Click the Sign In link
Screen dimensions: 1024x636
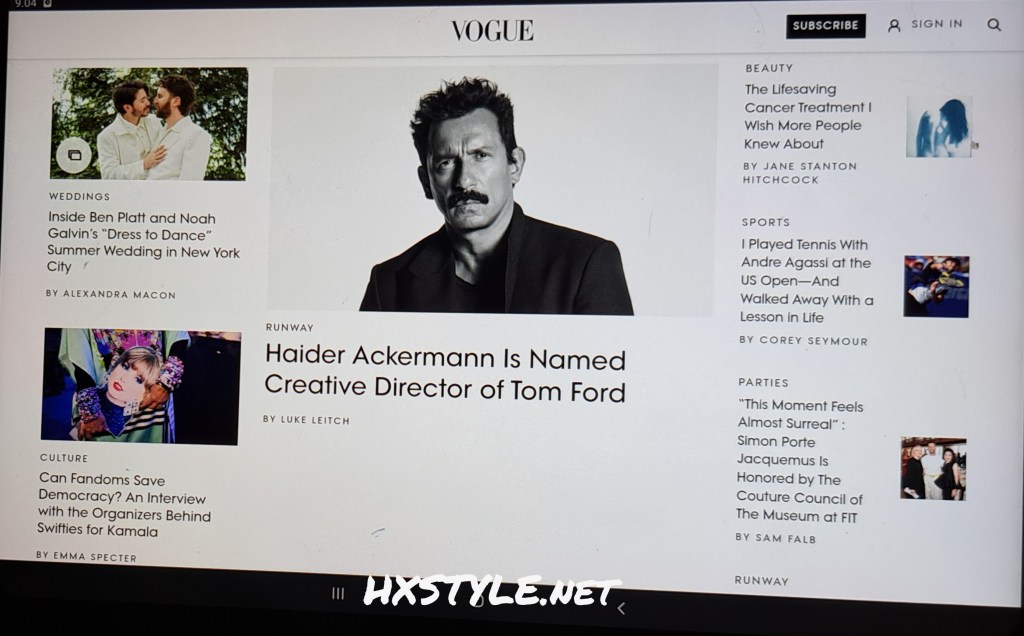tap(936, 24)
